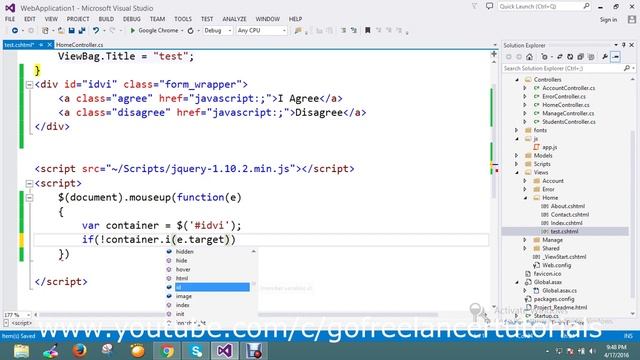
Task: Expand the Models folder node
Action: pyautogui.click(x=517, y=156)
